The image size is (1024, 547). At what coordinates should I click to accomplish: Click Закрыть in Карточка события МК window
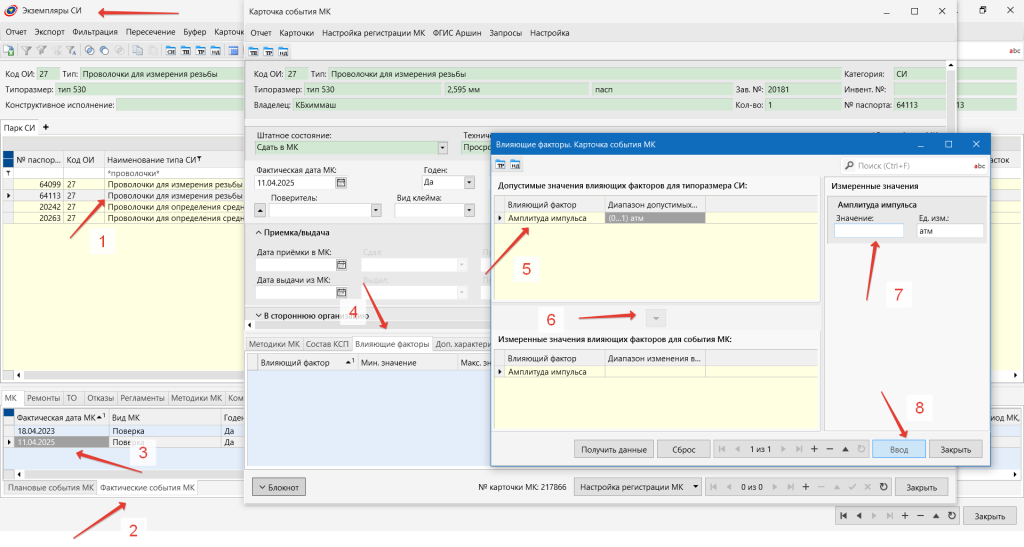(921, 487)
